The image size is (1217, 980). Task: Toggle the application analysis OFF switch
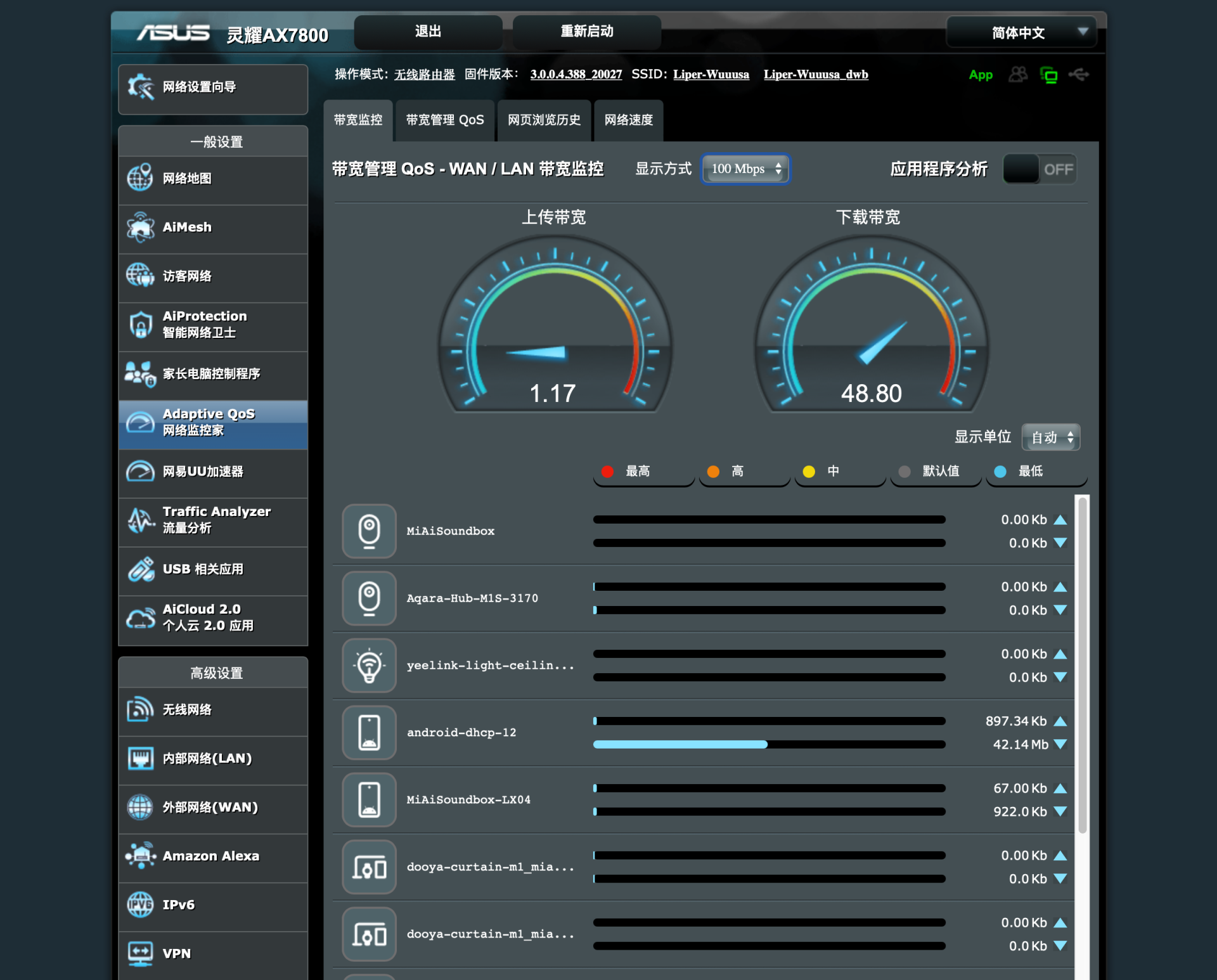tap(1040, 169)
